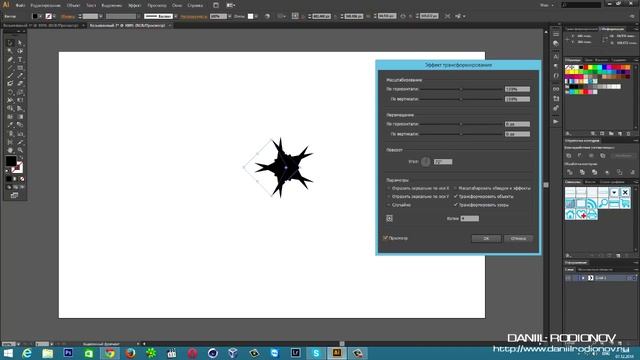Open the opacity percentage dropdown
This screenshot has height=360, width=640.
pos(230,16)
